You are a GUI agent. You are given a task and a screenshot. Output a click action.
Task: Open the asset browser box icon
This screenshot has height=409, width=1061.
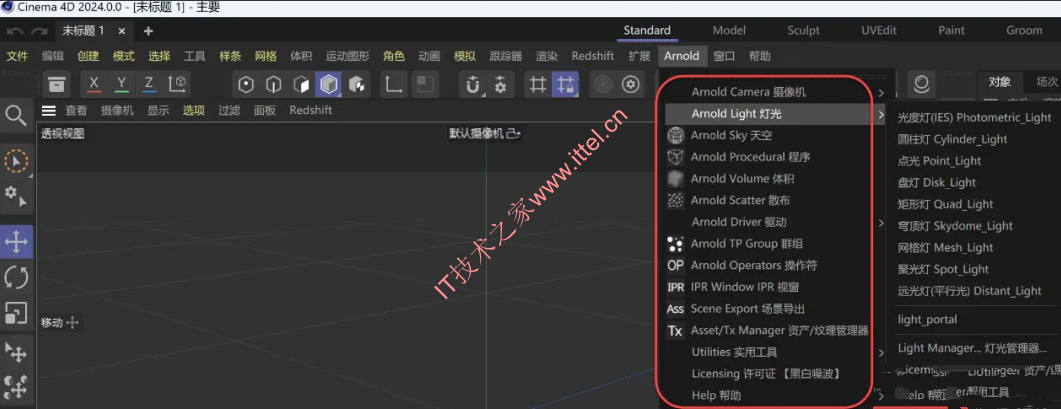coord(57,85)
